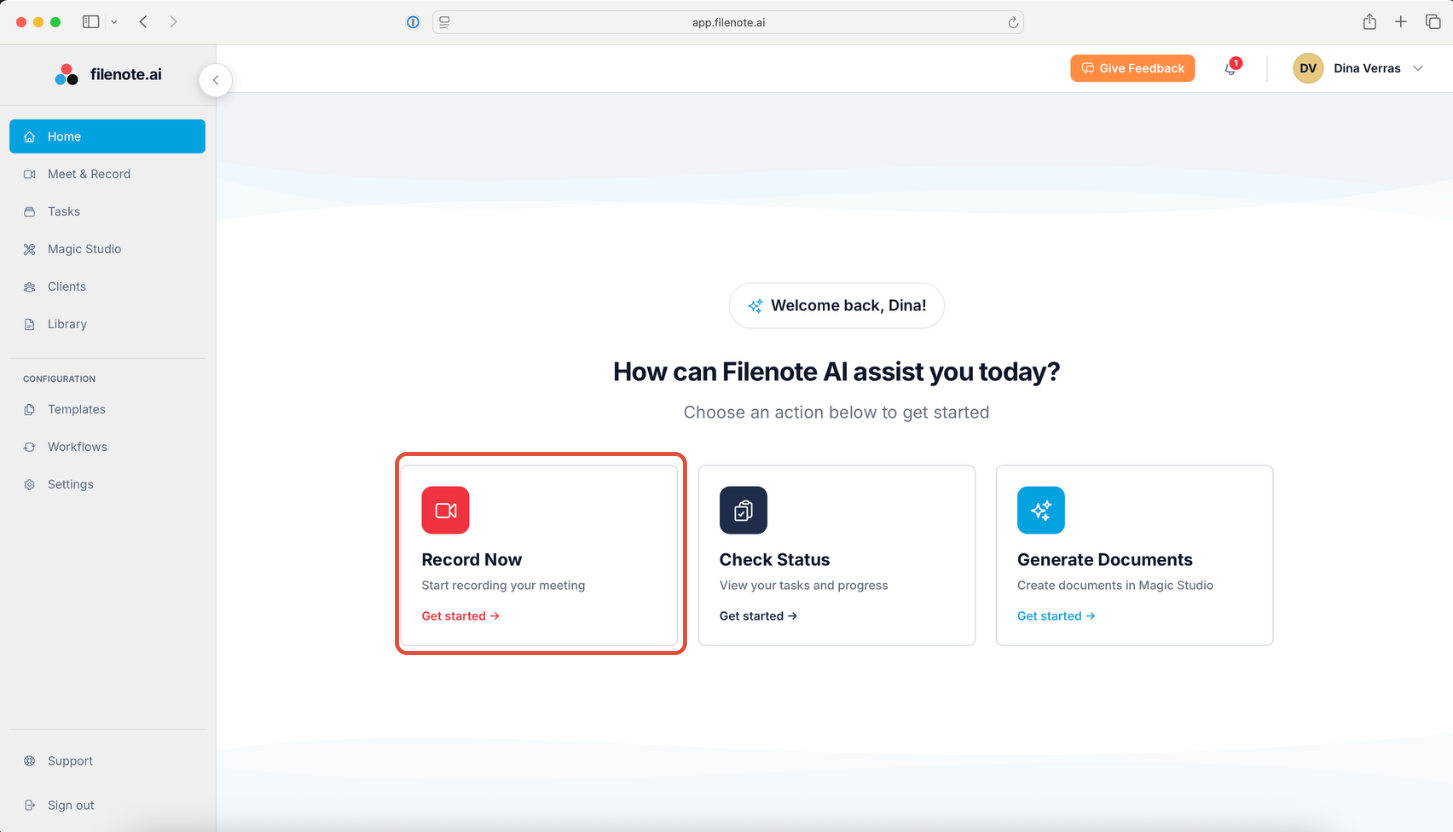The image size is (1453, 832).
Task: Click the Generate Documents card title
Action: pyautogui.click(x=1105, y=559)
